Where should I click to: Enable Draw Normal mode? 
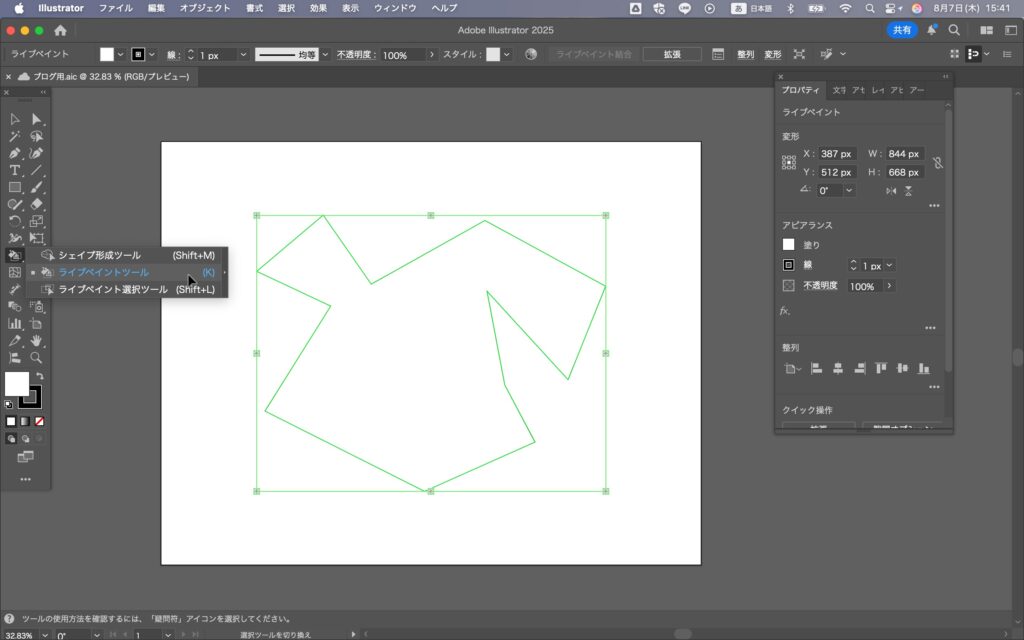pyautogui.click(x=11, y=438)
